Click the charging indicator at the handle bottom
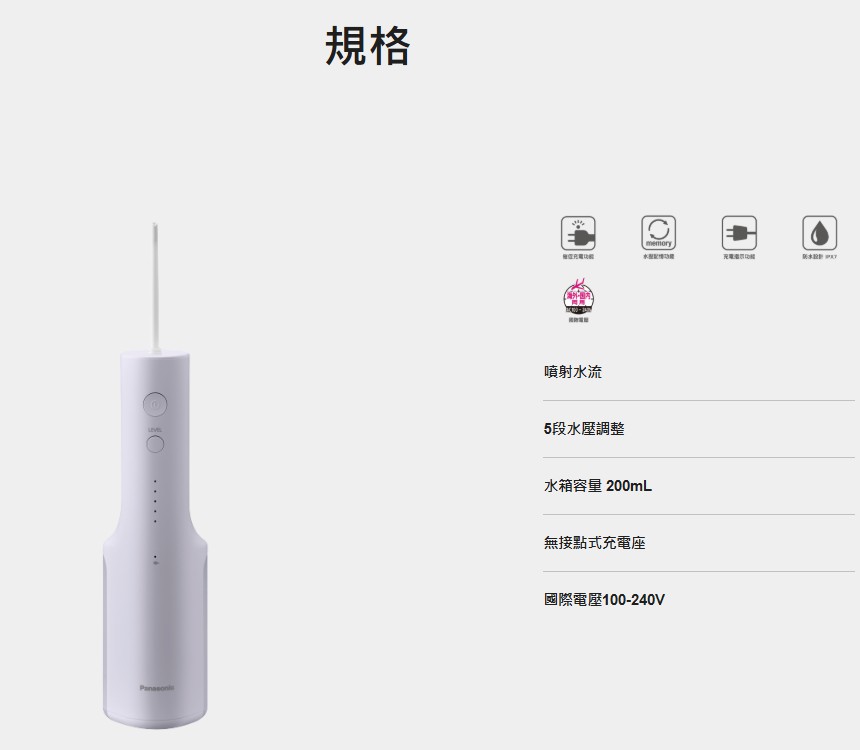This screenshot has height=750, width=860. coord(156,560)
